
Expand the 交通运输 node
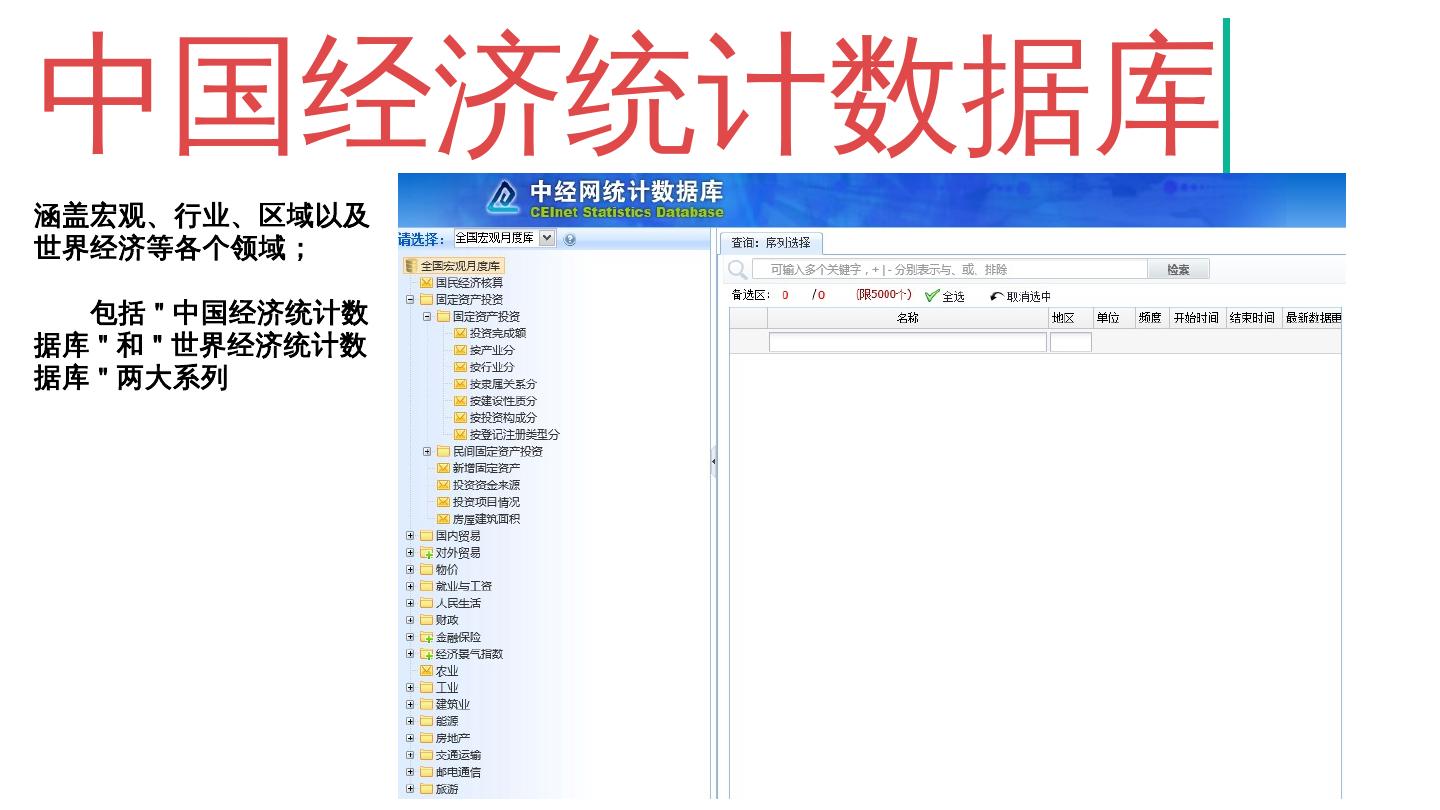pyautogui.click(x=410, y=755)
